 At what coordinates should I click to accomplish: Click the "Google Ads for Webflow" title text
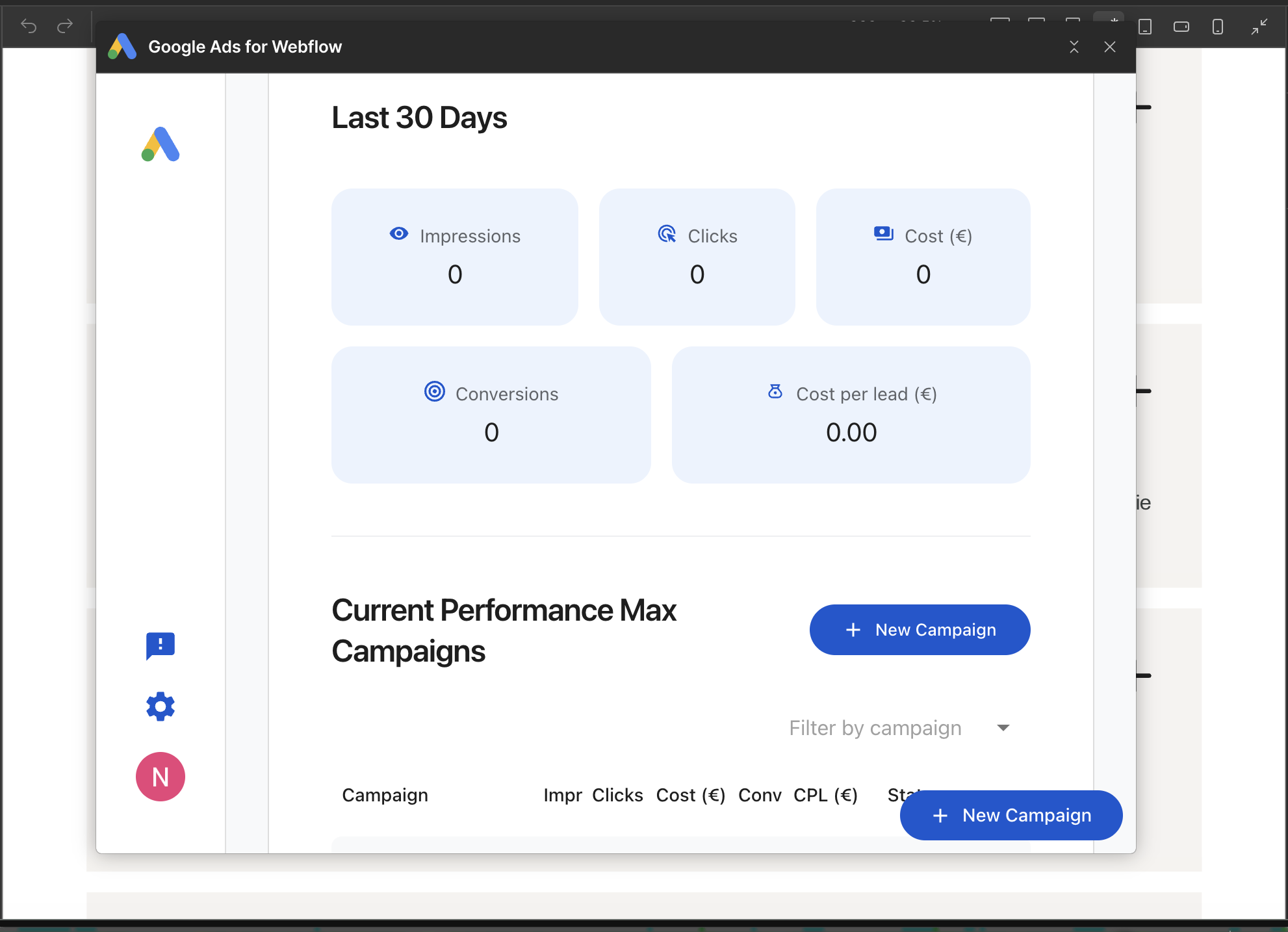(x=245, y=47)
